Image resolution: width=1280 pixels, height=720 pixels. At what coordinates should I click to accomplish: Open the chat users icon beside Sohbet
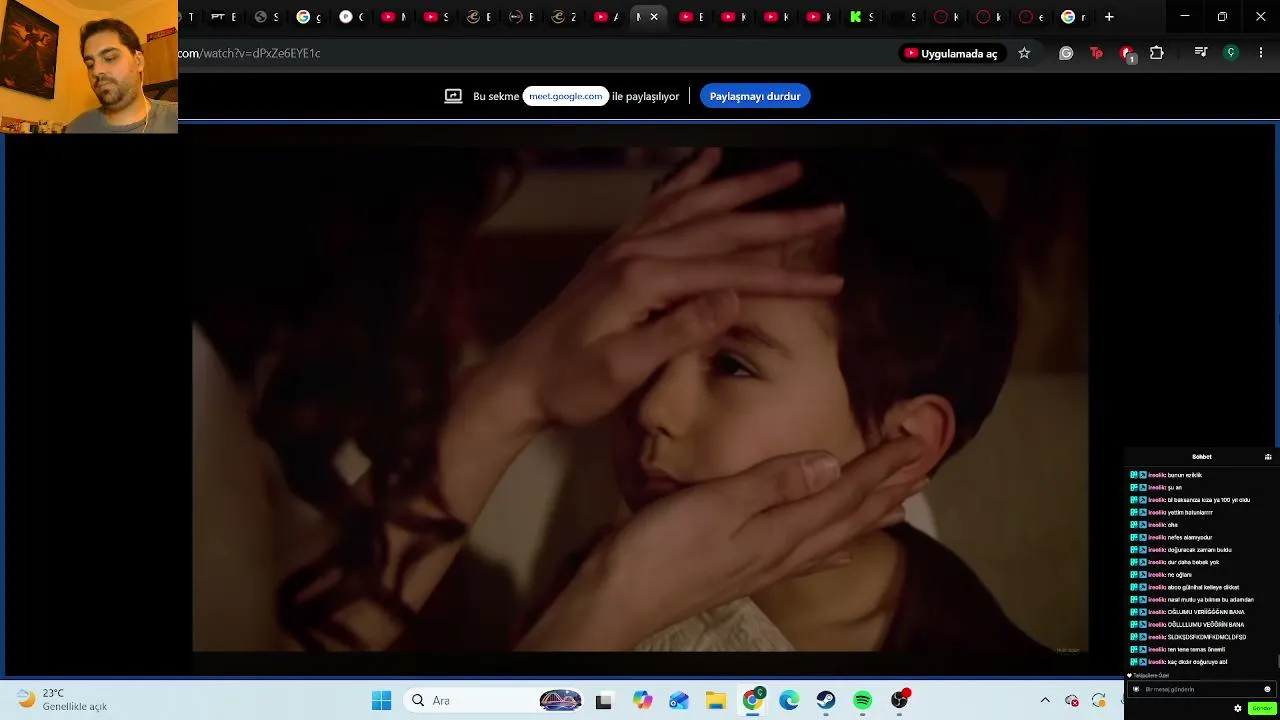click(1268, 457)
